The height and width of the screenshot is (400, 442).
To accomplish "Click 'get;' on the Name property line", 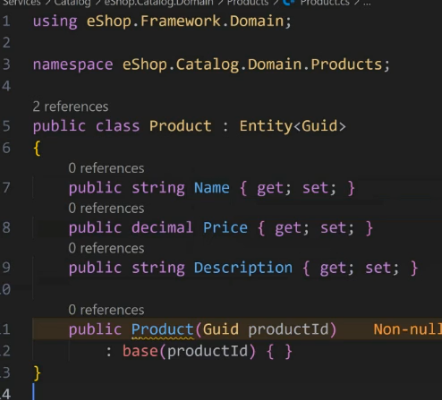I will coord(274,189).
